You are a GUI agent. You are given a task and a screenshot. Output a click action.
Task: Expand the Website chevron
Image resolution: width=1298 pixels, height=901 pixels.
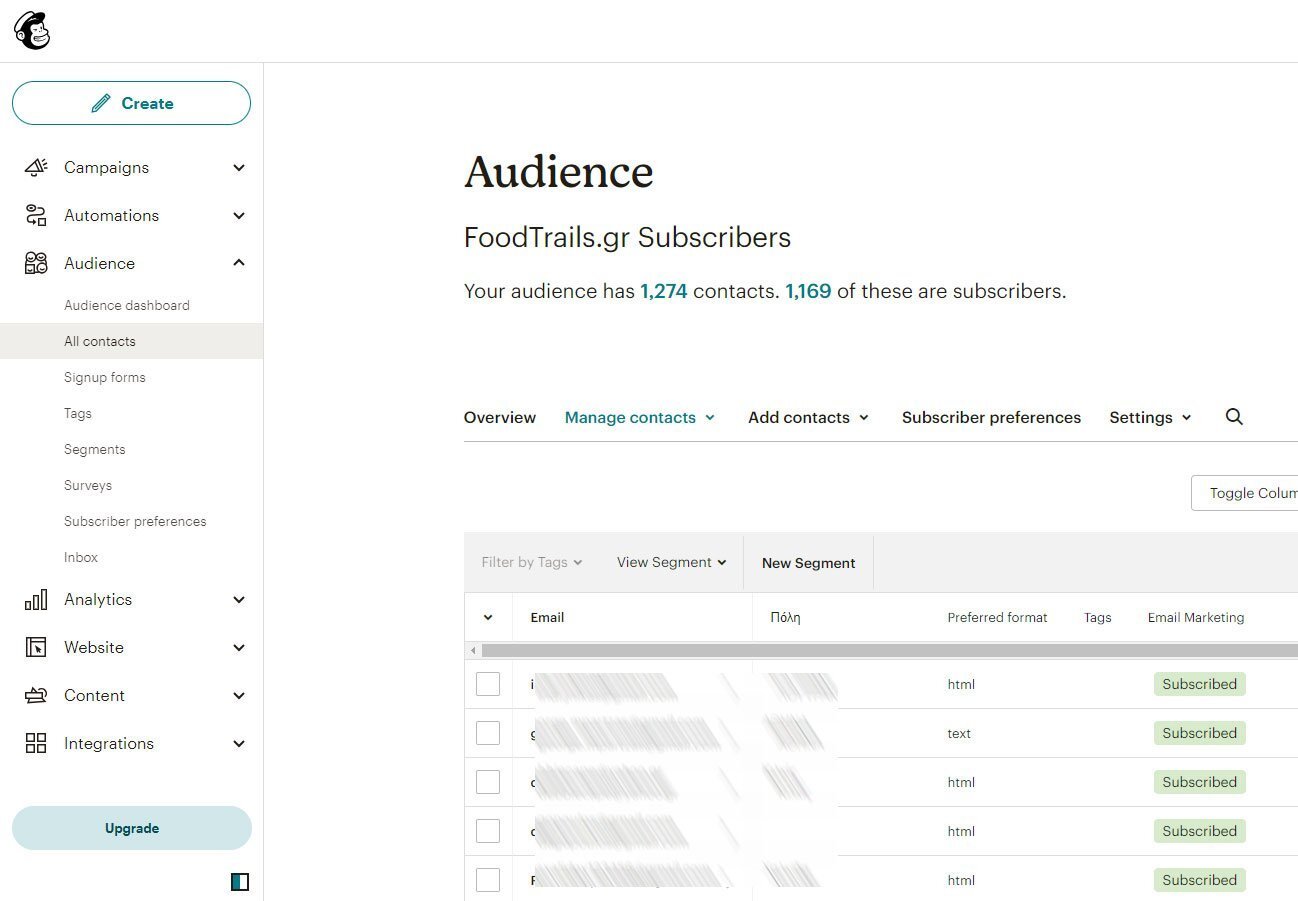click(x=239, y=648)
